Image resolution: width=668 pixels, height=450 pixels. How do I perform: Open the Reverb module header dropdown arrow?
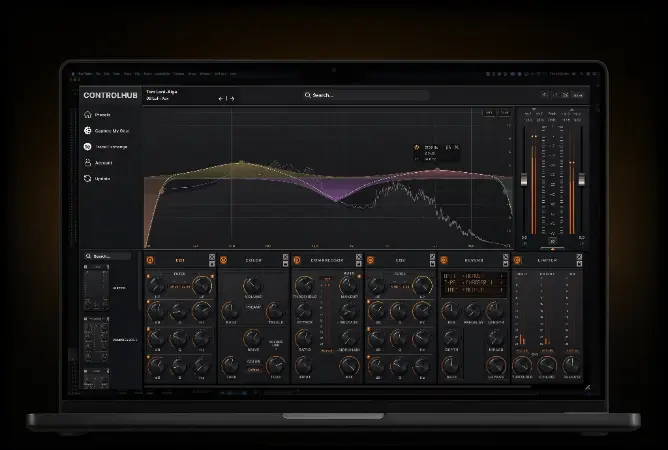tap(506, 263)
